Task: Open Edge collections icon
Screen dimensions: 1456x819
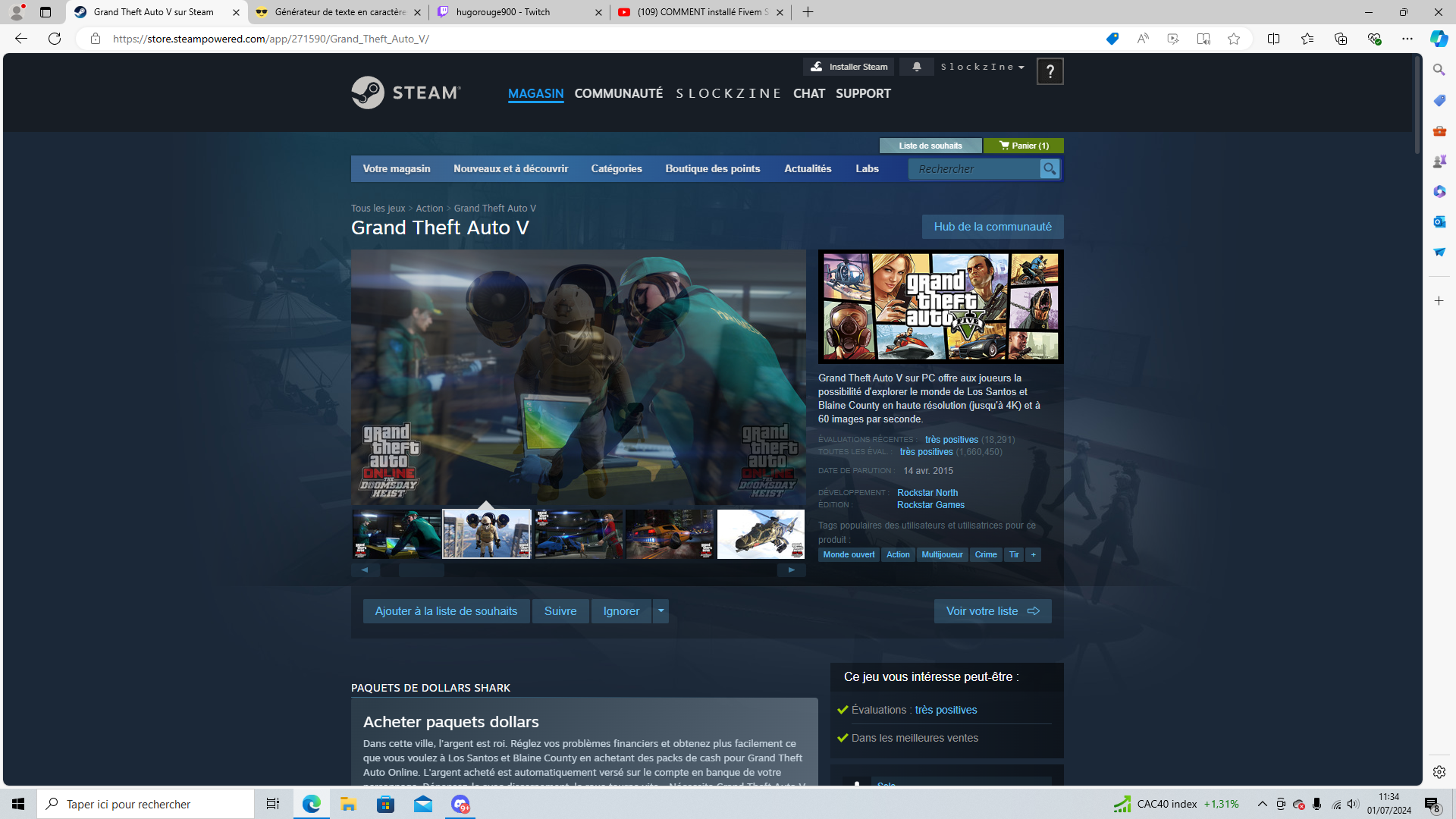Action: [x=1341, y=39]
